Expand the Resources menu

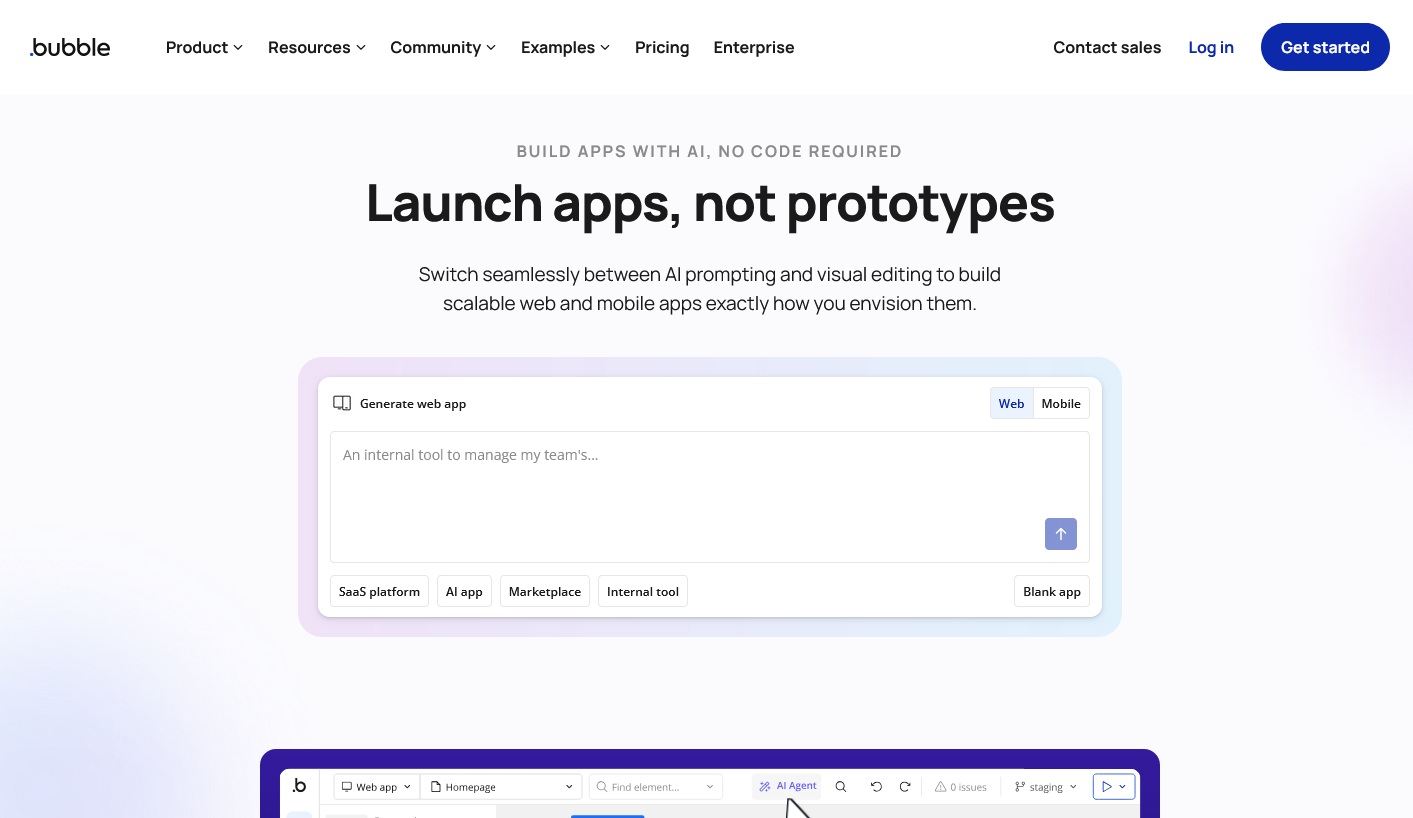[317, 47]
